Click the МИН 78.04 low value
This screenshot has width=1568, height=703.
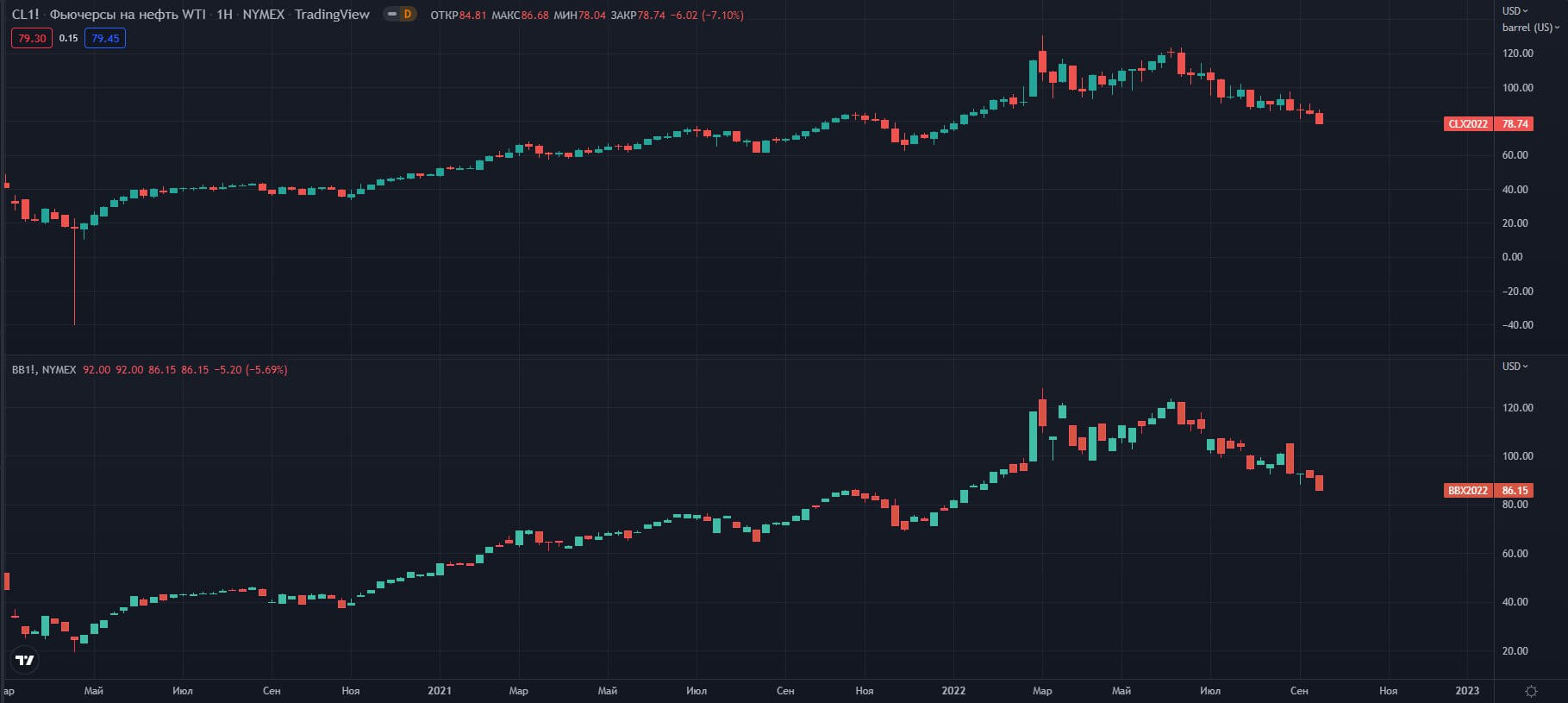pos(579,15)
